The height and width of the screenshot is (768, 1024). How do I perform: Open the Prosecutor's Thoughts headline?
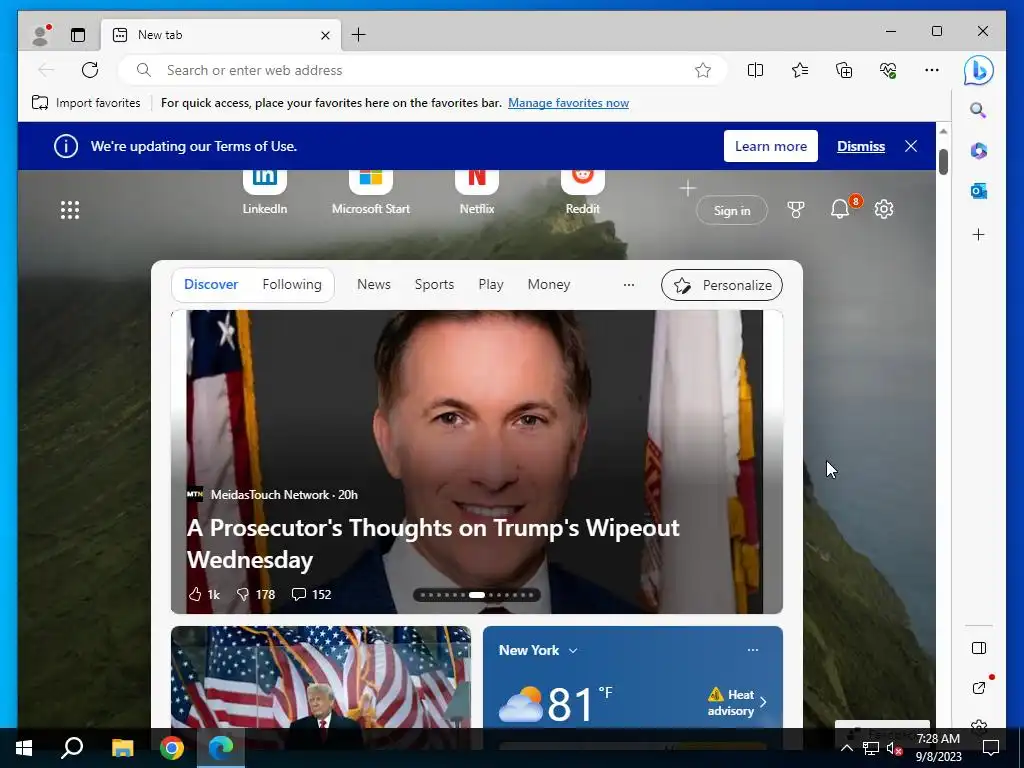[x=433, y=543]
